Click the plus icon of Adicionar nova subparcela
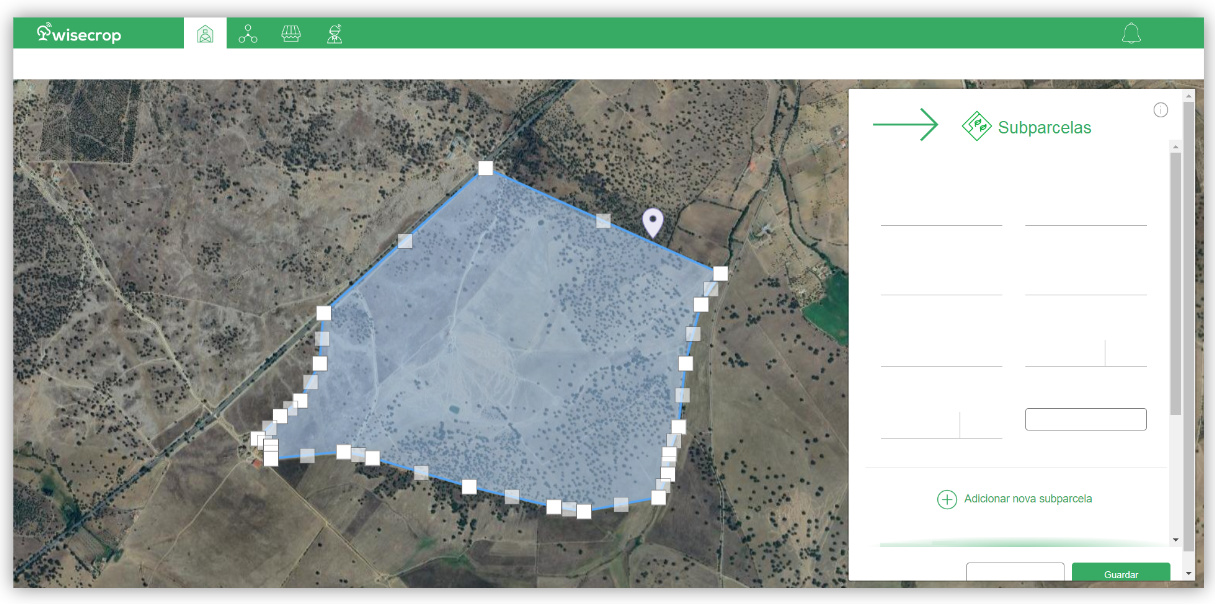Image resolution: width=1215 pixels, height=604 pixels. (x=947, y=499)
